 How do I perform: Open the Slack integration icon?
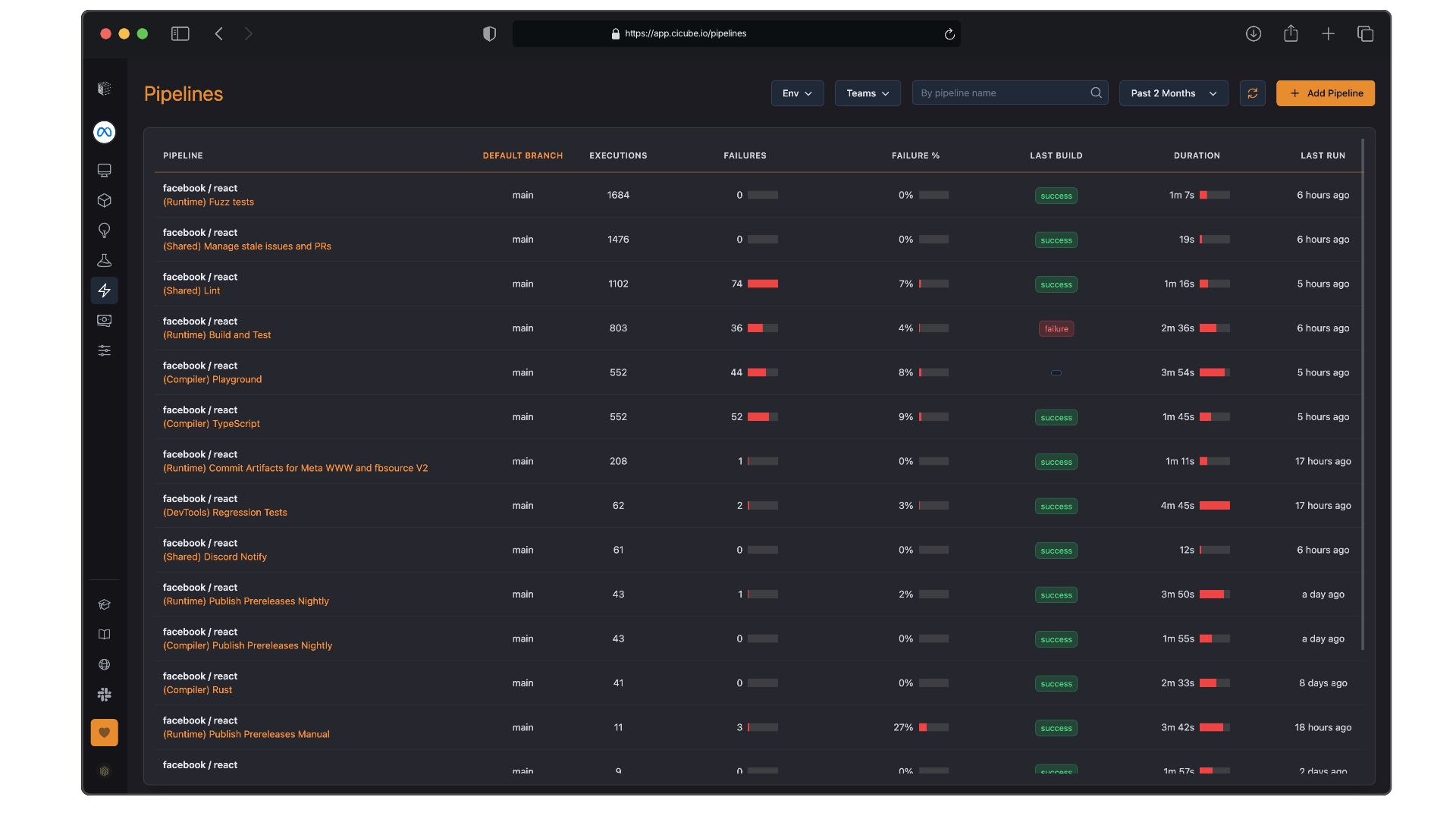(104, 694)
